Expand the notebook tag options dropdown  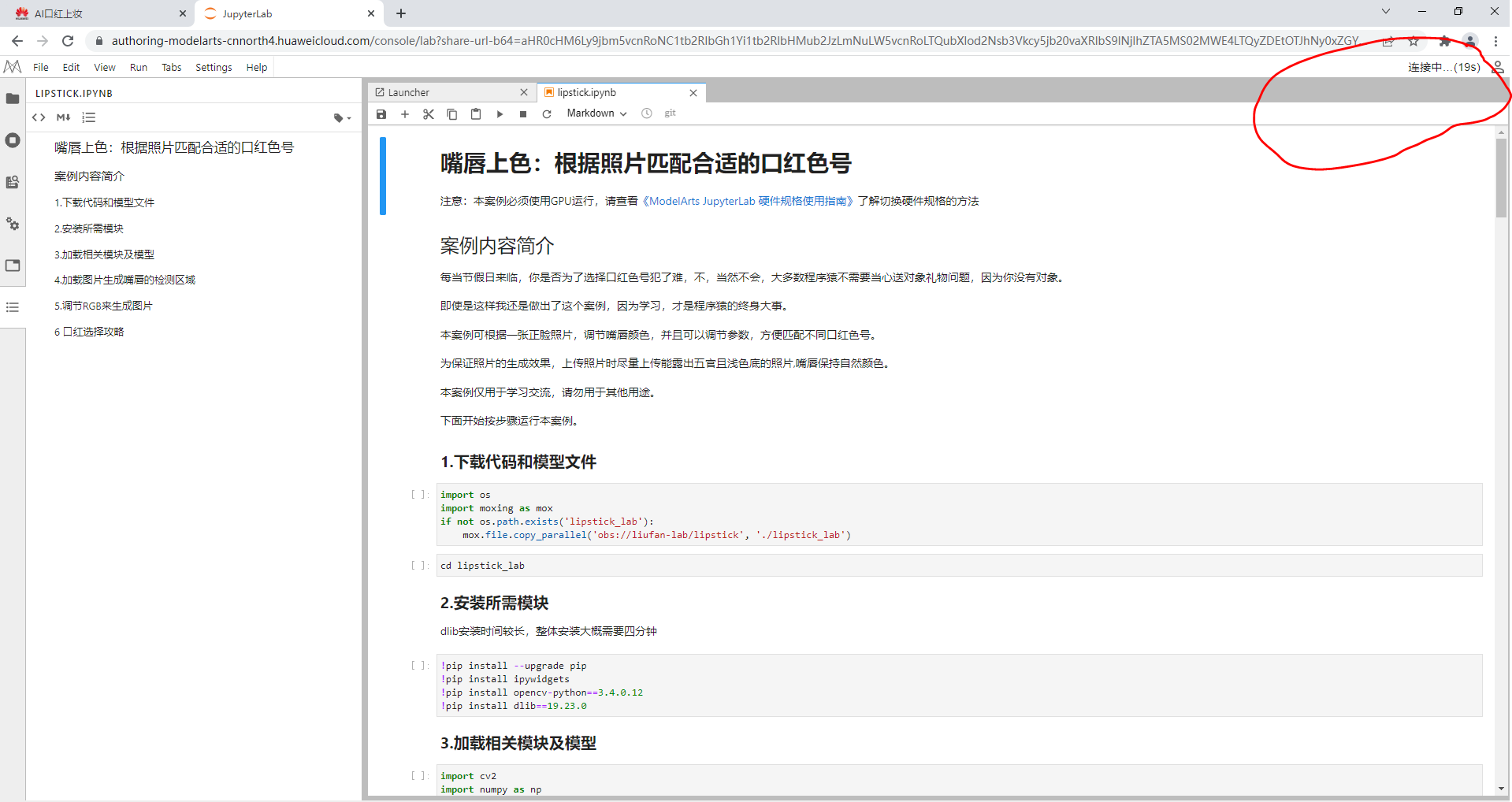click(340, 117)
